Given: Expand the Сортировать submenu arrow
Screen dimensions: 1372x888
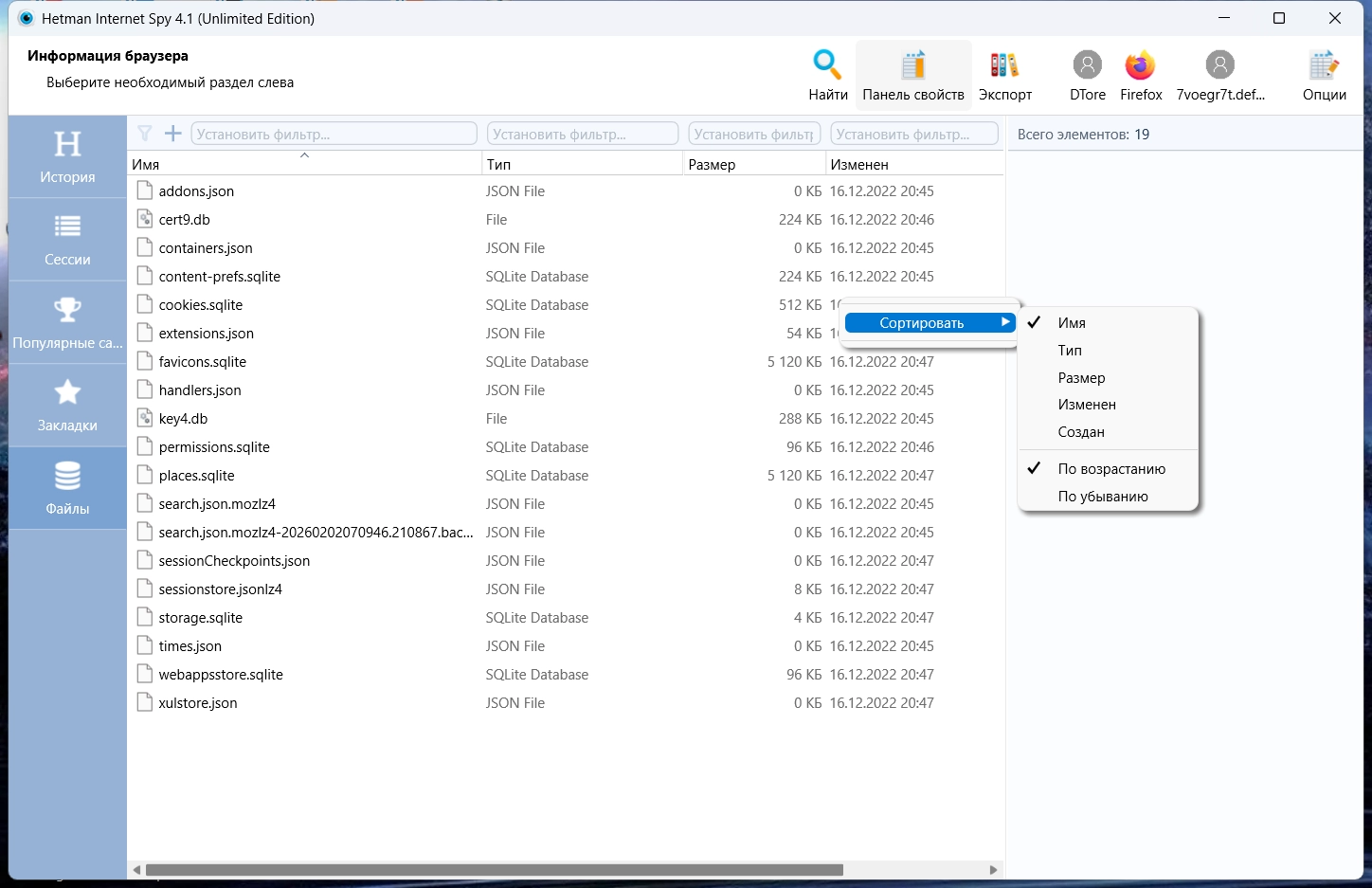Looking at the screenshot, I should (1005, 323).
